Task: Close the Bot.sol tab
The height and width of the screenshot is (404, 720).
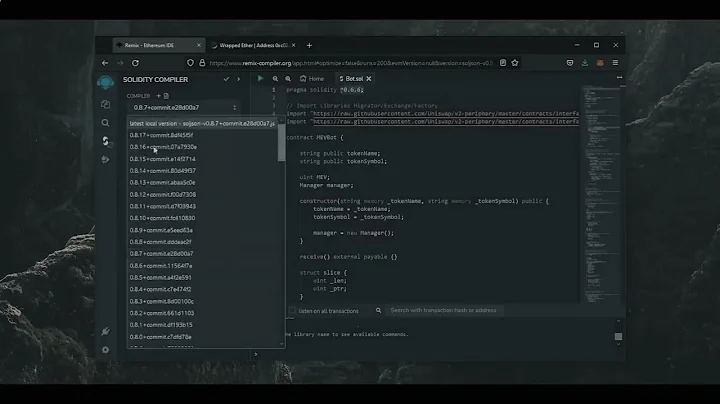Action: coord(369,79)
